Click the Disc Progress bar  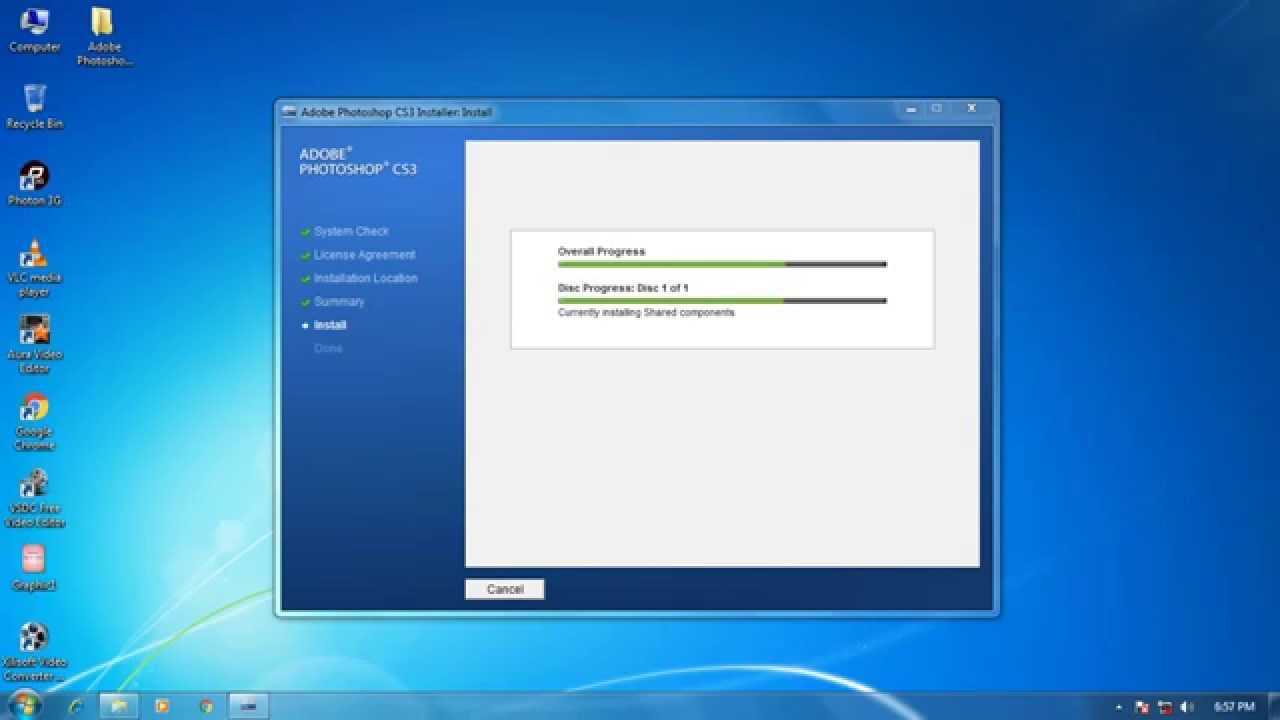click(x=722, y=300)
